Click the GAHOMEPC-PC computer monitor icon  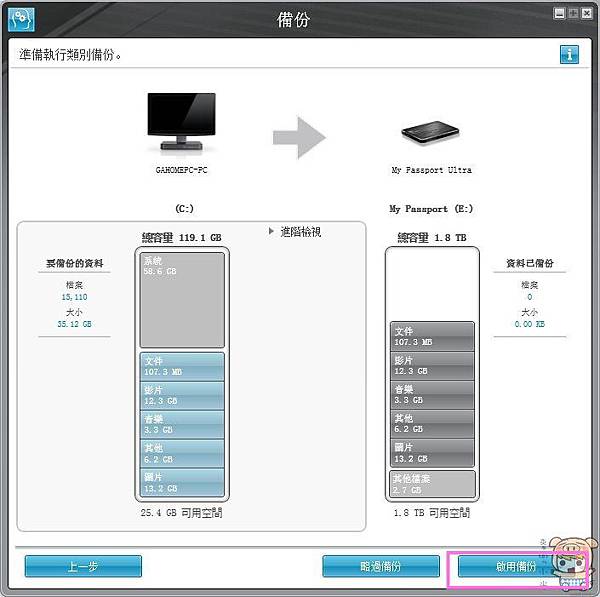click(181, 122)
